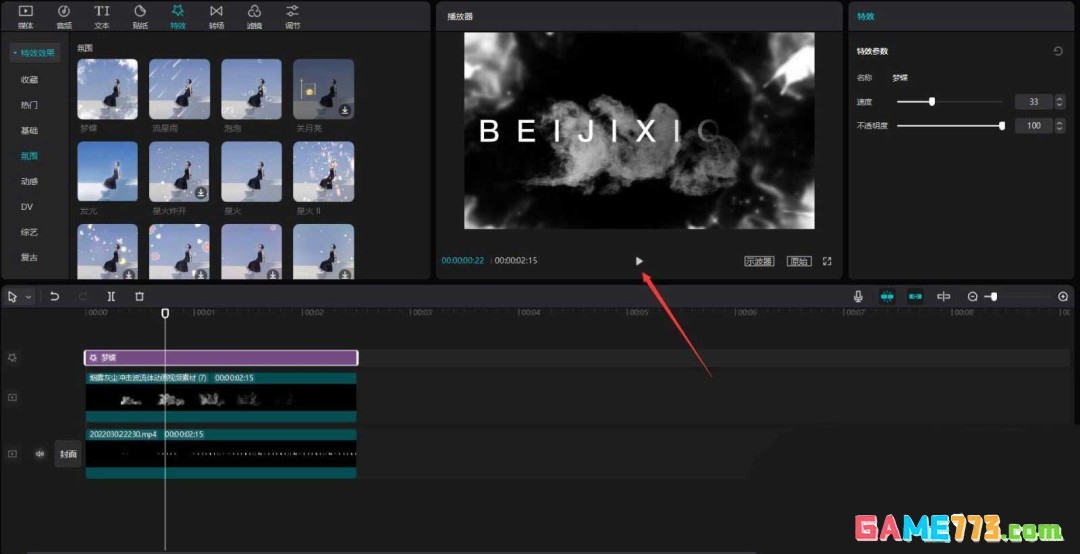The image size is (1080, 554).
Task: Enter fullscreen preview mode
Action: pos(827,261)
